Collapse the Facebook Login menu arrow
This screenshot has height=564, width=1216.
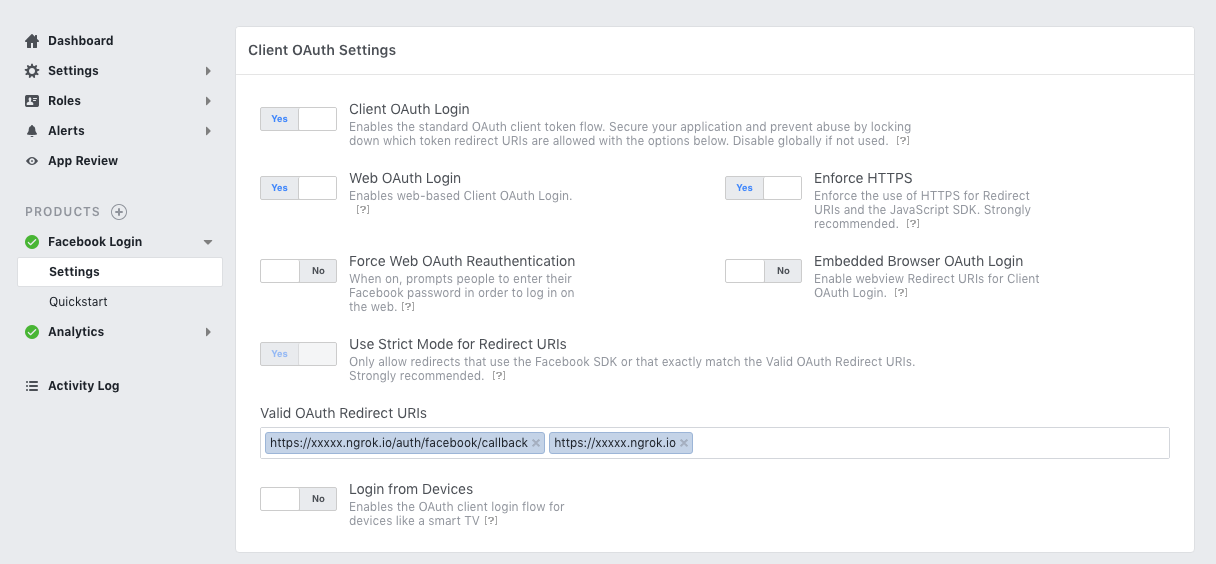coord(208,242)
